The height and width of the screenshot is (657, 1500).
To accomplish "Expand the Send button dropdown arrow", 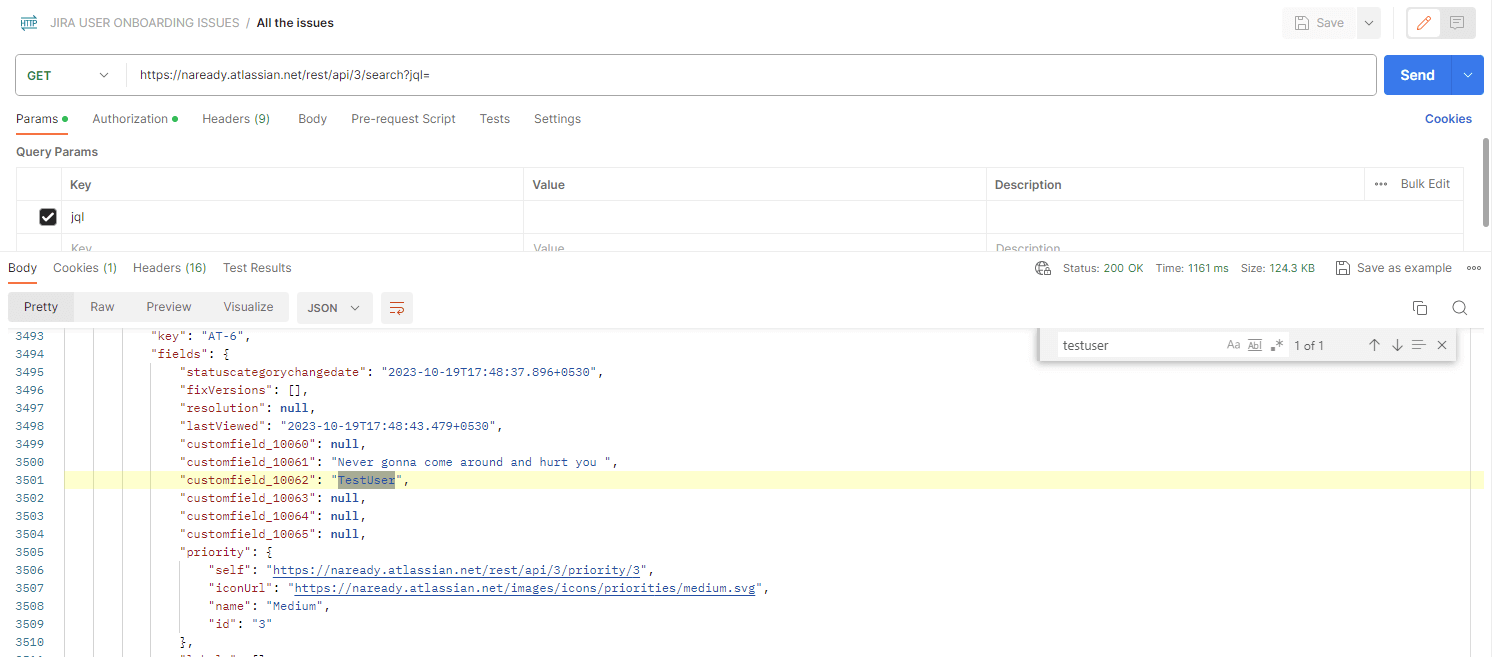I will pos(1466,75).
